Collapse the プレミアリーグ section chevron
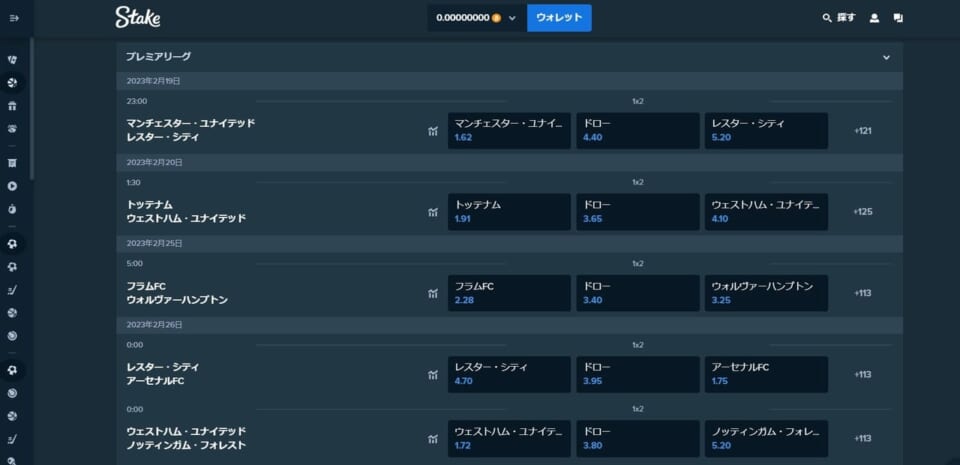The width and height of the screenshot is (960, 465). pyautogui.click(x=886, y=57)
